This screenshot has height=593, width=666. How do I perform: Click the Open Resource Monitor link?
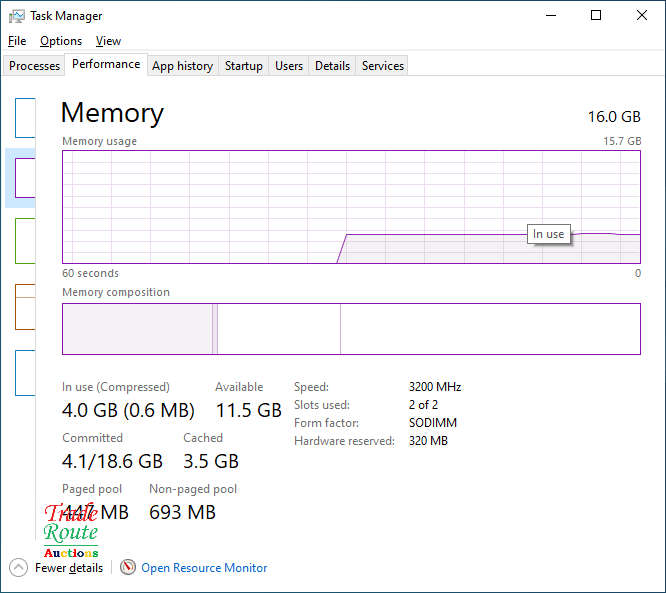click(204, 568)
